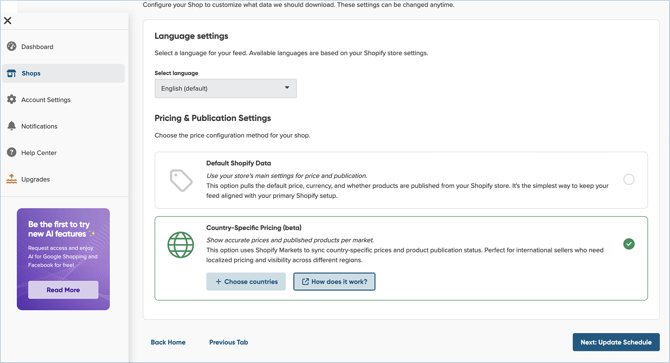Click the Previous Tab link
The height and width of the screenshot is (363, 670).
(x=229, y=342)
